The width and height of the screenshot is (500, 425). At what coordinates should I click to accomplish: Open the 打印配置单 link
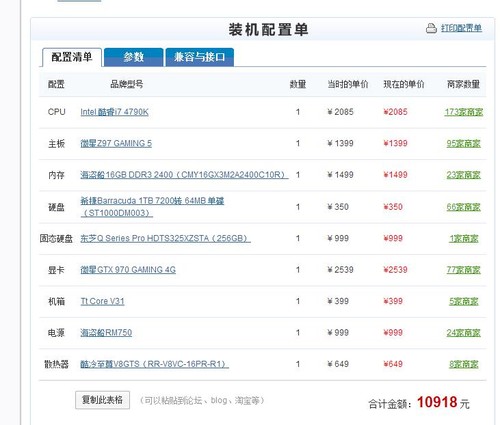click(461, 28)
